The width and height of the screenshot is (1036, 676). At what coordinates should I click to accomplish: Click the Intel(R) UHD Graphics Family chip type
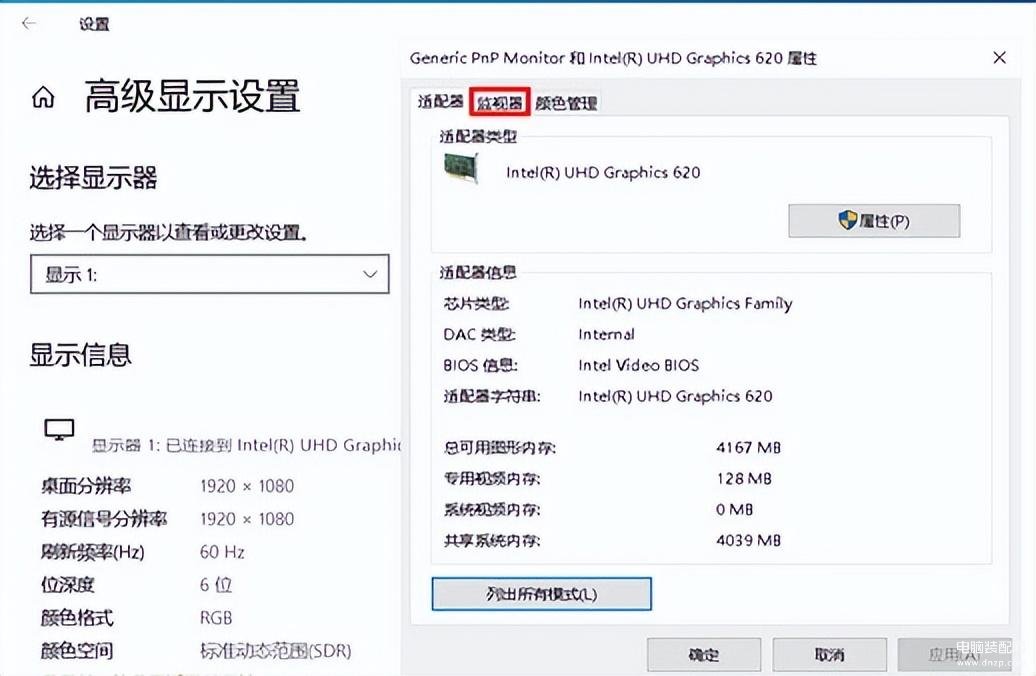685,303
